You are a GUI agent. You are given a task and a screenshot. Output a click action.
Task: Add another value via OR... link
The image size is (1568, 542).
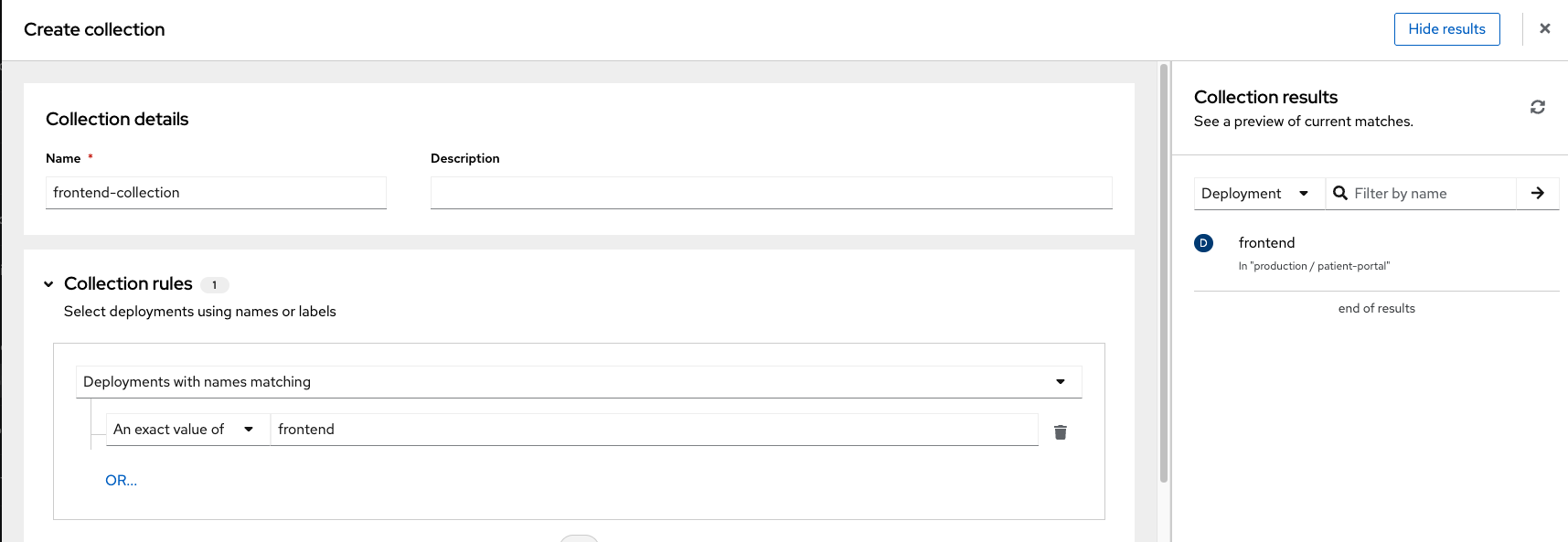tap(121, 480)
